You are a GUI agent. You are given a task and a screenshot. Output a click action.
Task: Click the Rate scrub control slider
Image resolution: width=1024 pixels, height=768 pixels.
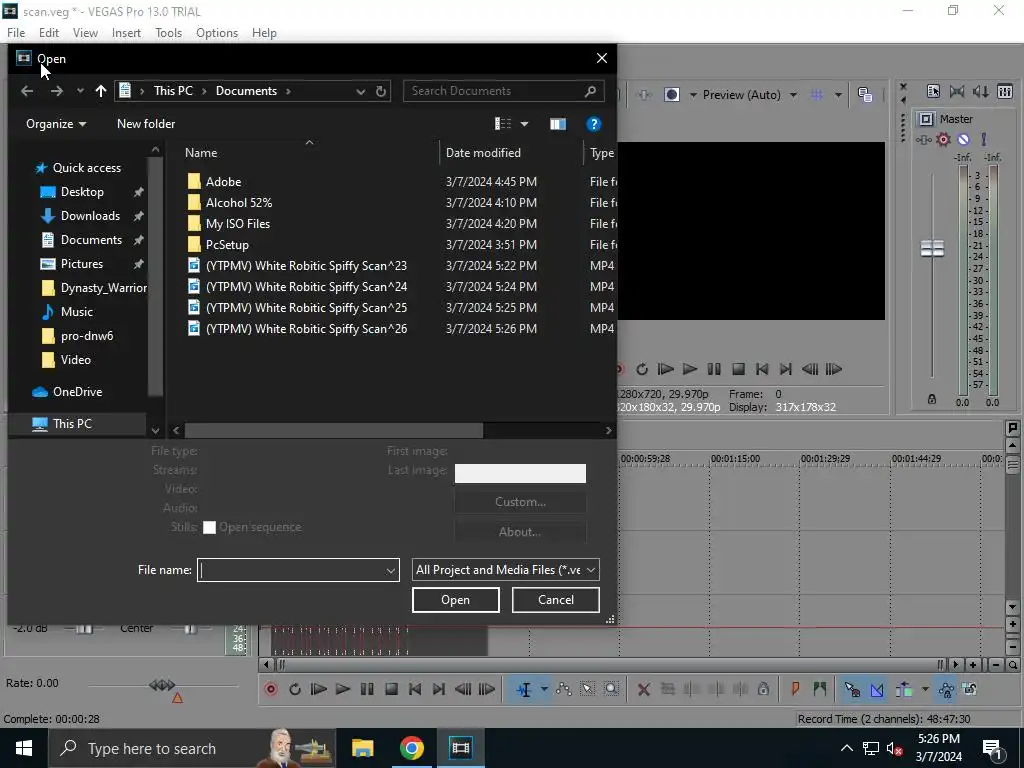click(x=162, y=685)
